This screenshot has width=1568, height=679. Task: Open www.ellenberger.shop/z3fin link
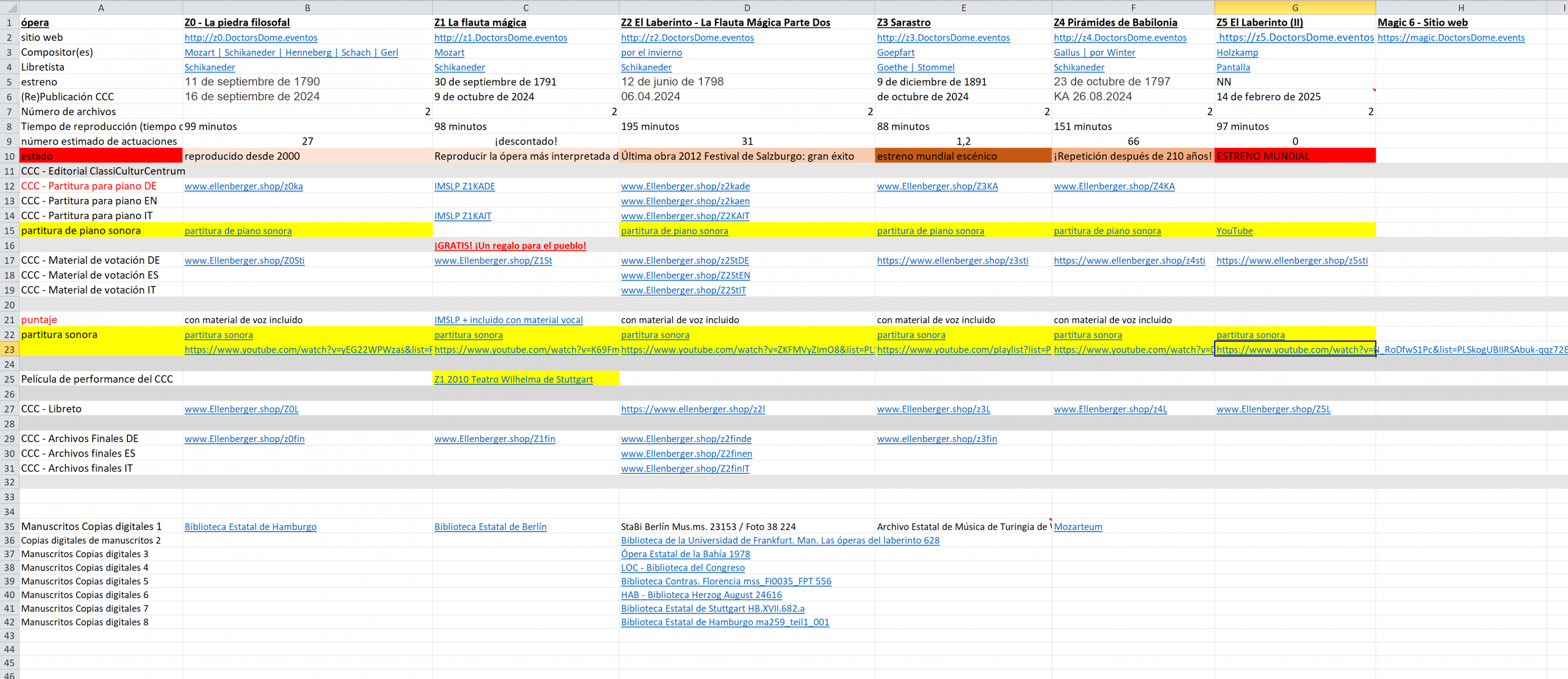(x=937, y=439)
